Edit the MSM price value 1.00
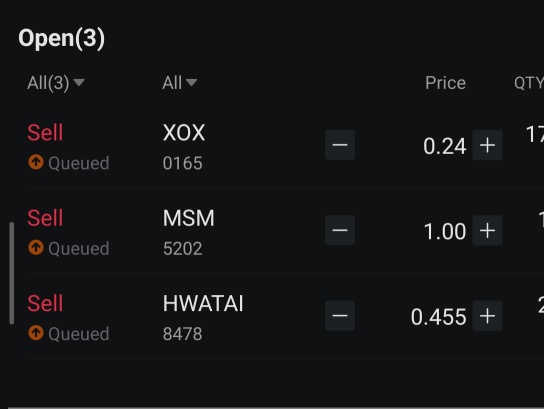 (x=445, y=231)
